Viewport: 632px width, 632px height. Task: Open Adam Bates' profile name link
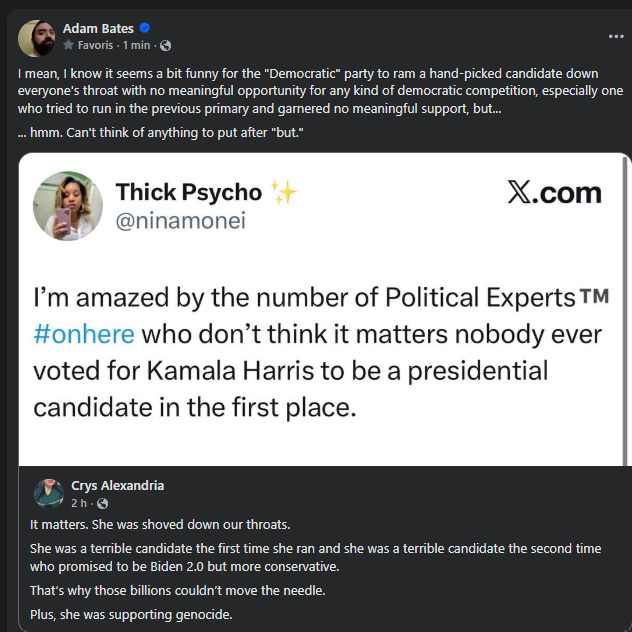[98, 29]
